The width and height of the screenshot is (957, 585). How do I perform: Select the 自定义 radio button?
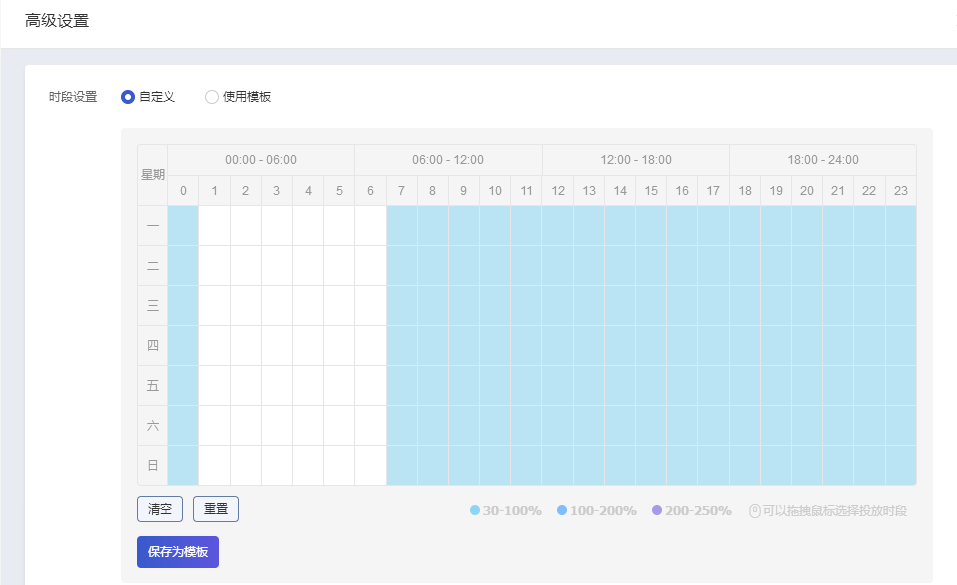pos(128,97)
